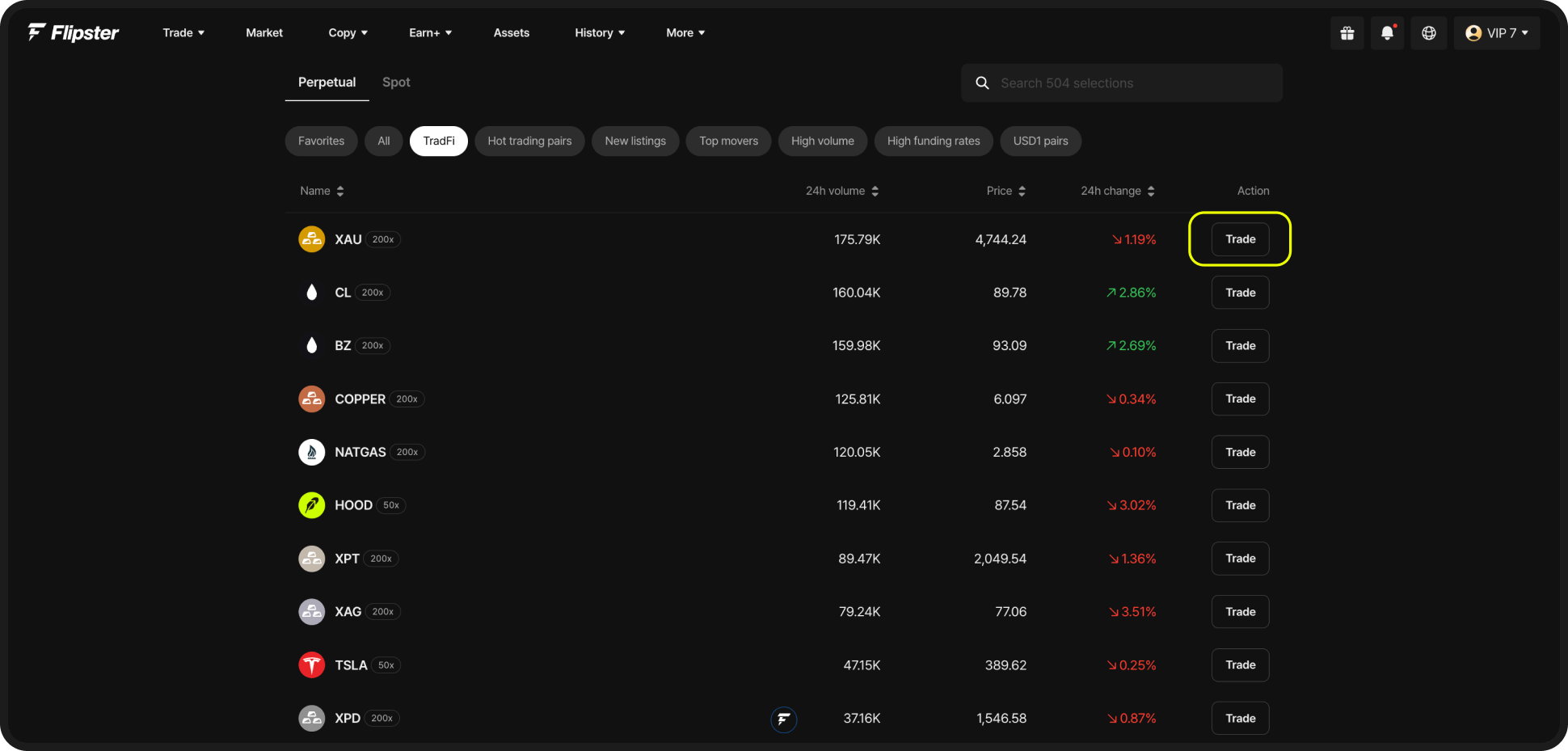Click the XPD palladium icon
1568x751 pixels.
click(x=312, y=718)
